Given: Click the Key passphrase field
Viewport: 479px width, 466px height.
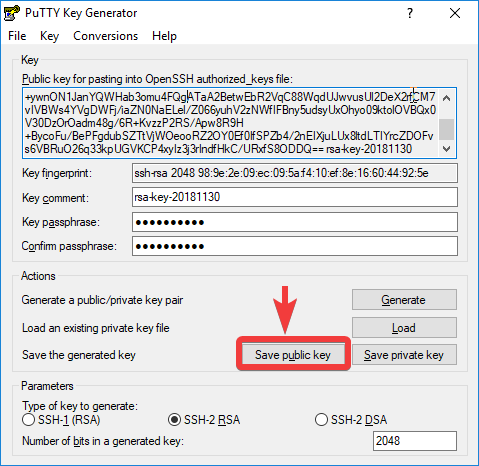Looking at the screenshot, I should pos(295,222).
